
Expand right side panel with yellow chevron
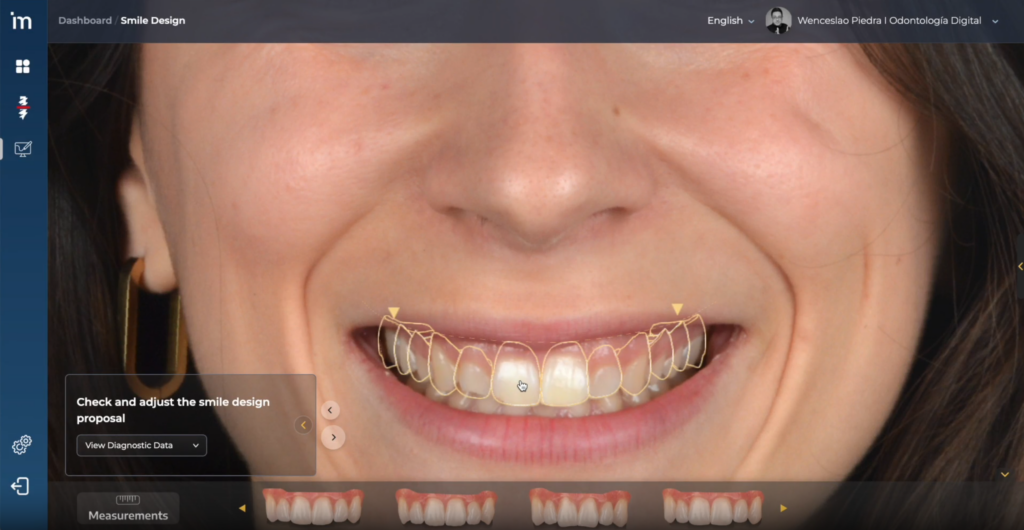point(1018,266)
